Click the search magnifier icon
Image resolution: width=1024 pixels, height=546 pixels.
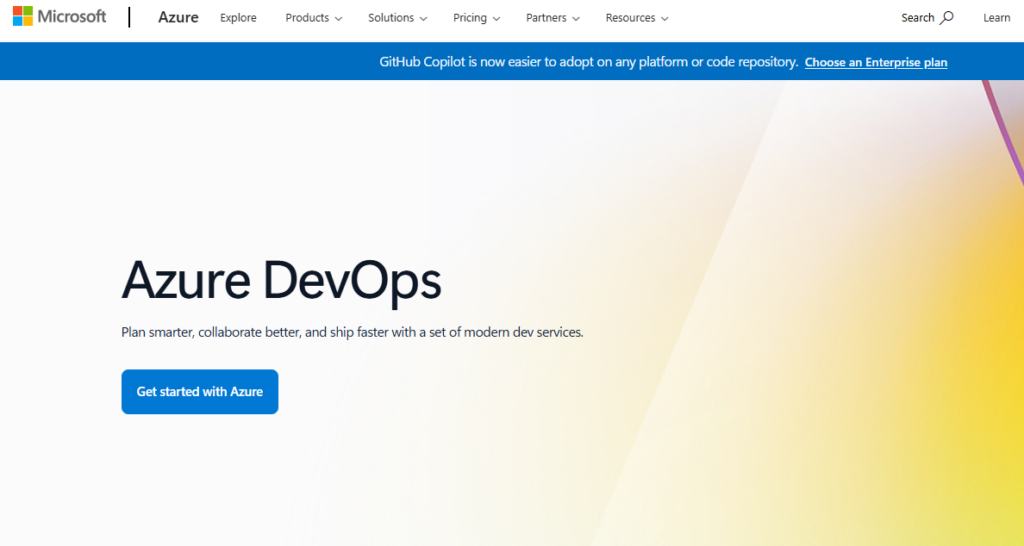[x=946, y=18]
